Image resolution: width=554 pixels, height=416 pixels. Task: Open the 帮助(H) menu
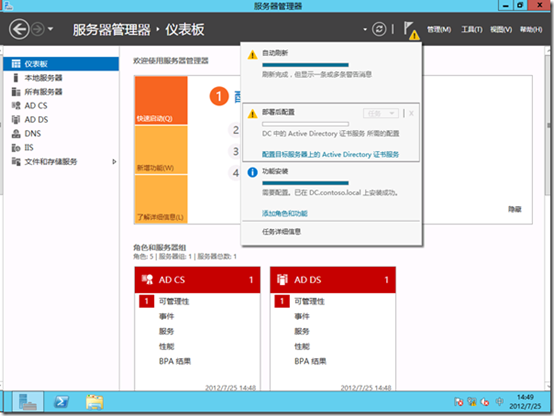[x=531, y=29]
